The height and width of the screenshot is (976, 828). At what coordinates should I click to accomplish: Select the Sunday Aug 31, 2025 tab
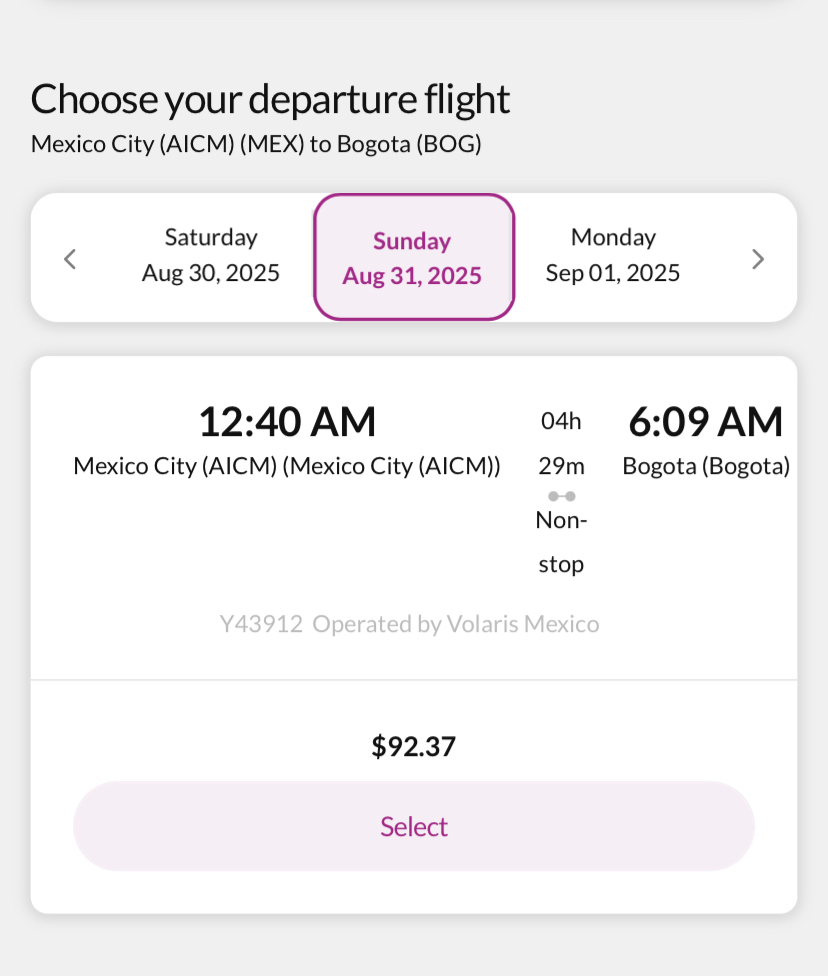point(413,258)
